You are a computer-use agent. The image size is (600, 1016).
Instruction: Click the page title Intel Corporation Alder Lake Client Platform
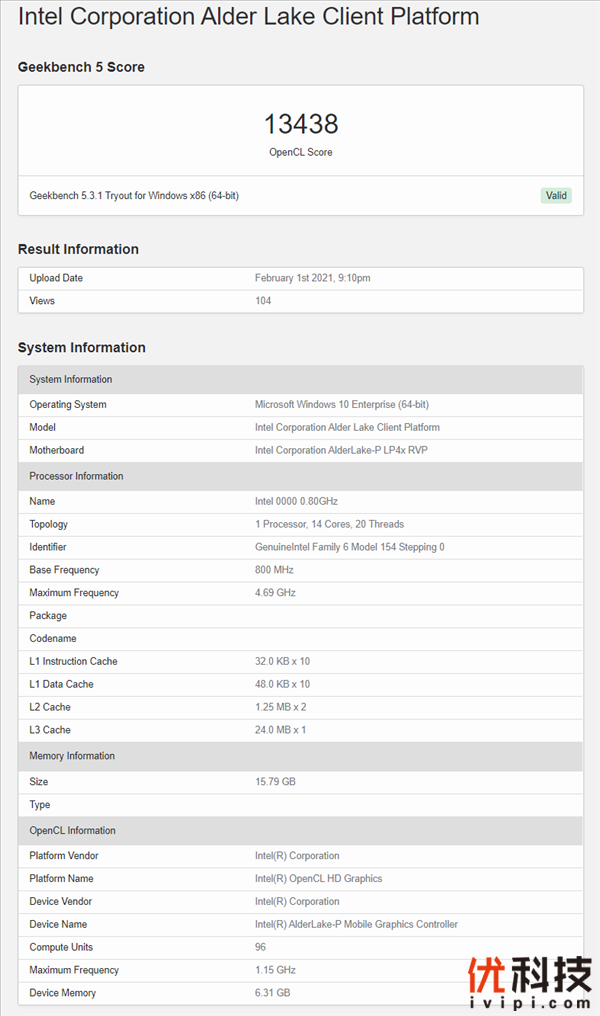point(249,17)
